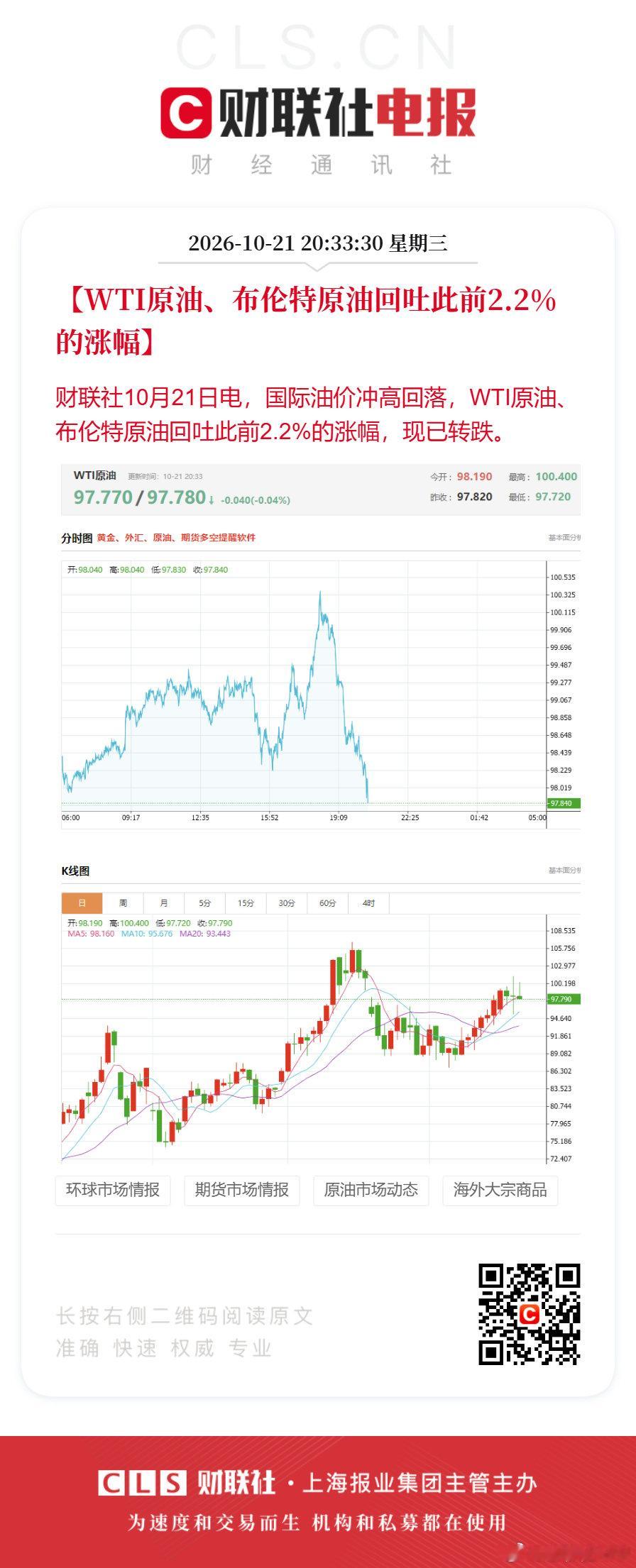The height and width of the screenshot is (1568, 636).
Task: Click the headline WTI原油、布伦特原油回吐
Action: [306, 321]
